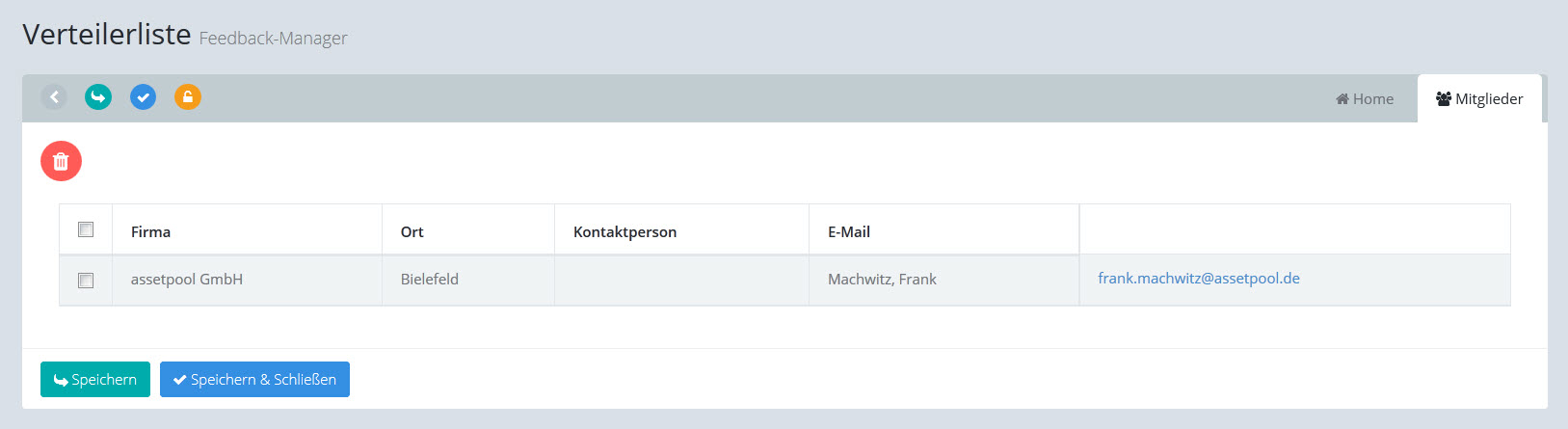
Task: Open the Mitglieder tab
Action: pos(1480,99)
